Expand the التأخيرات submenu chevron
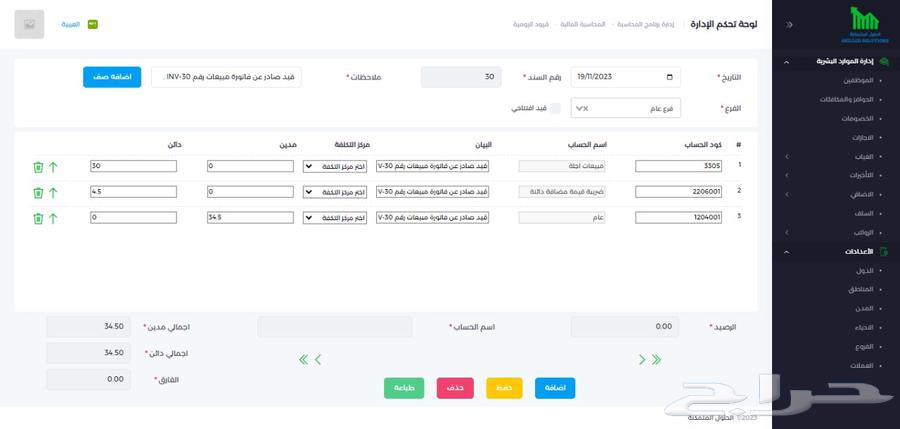 786,175
